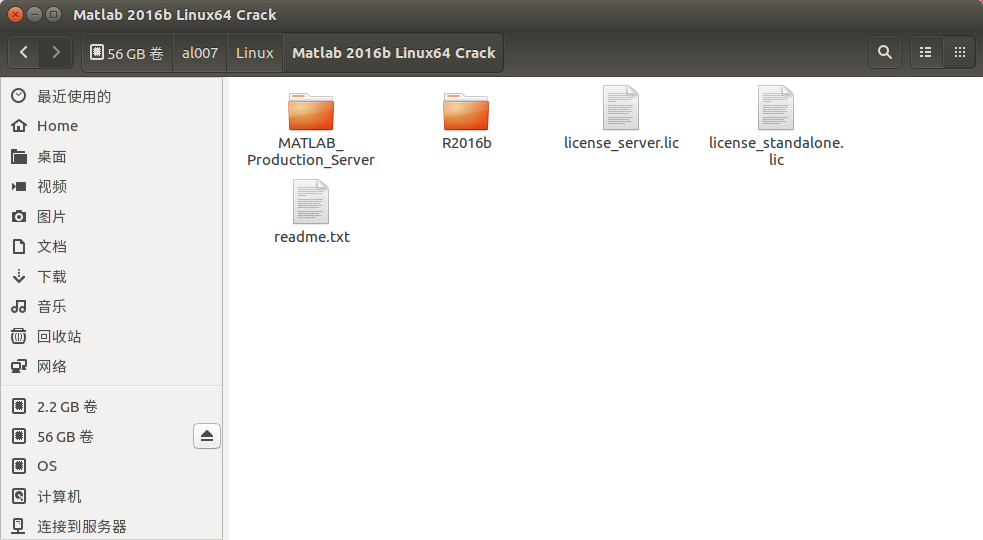Open 音乐 in sidebar

[x=112, y=307]
